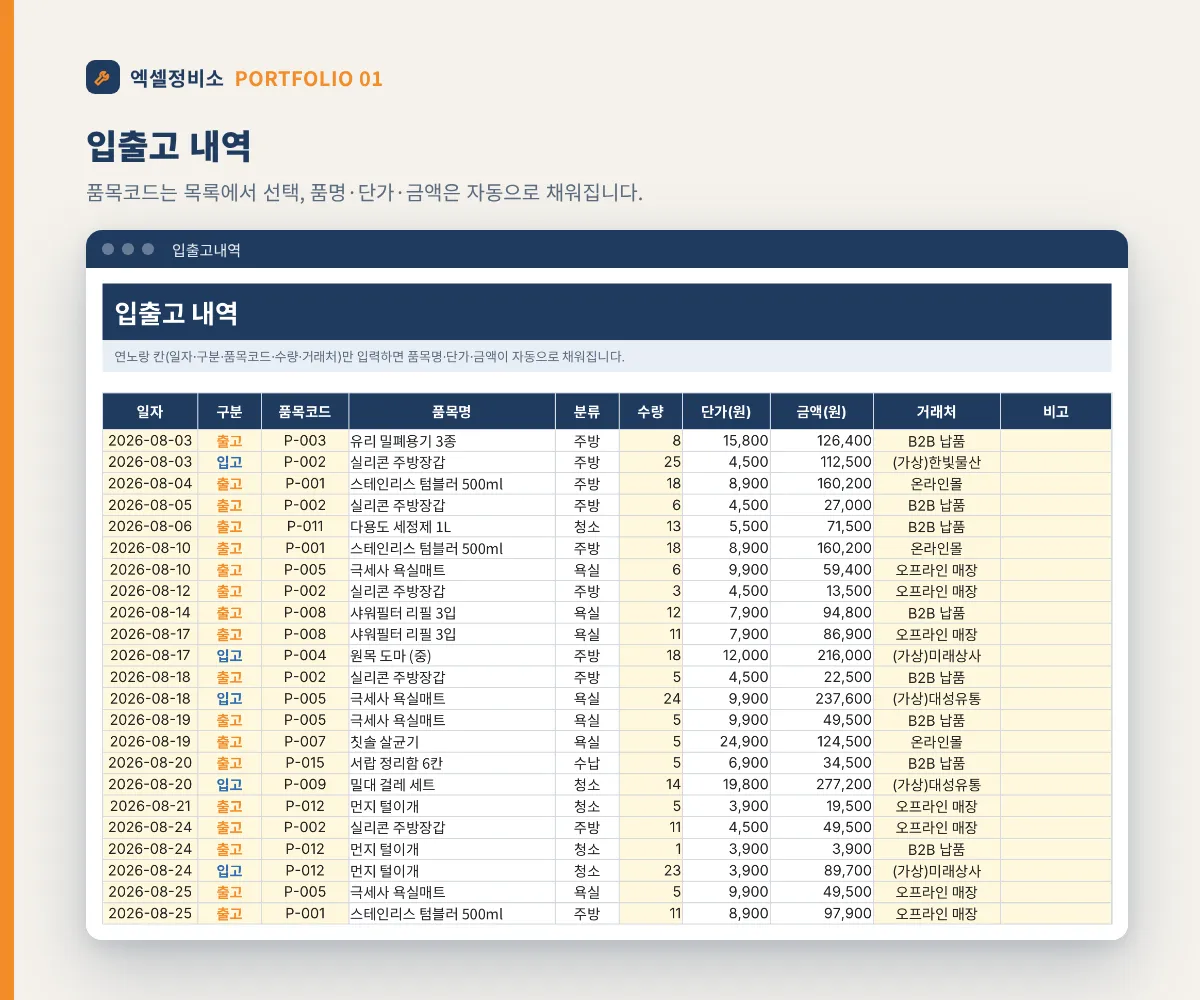The height and width of the screenshot is (1000, 1200).
Task: Select the amount cell 216,000
Action: (822, 655)
